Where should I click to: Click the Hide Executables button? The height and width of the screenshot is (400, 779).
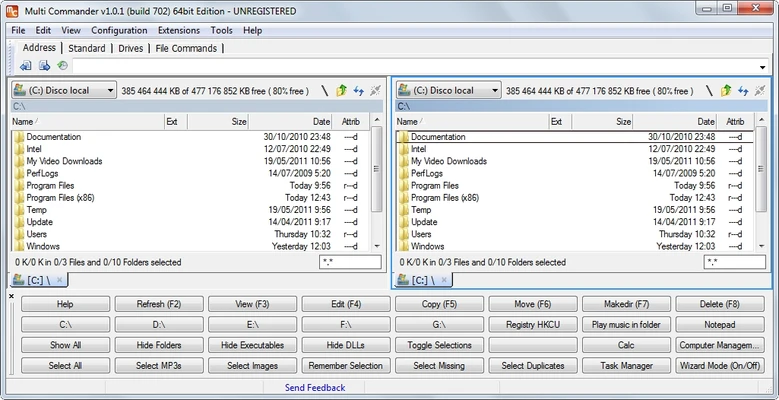(x=252, y=345)
